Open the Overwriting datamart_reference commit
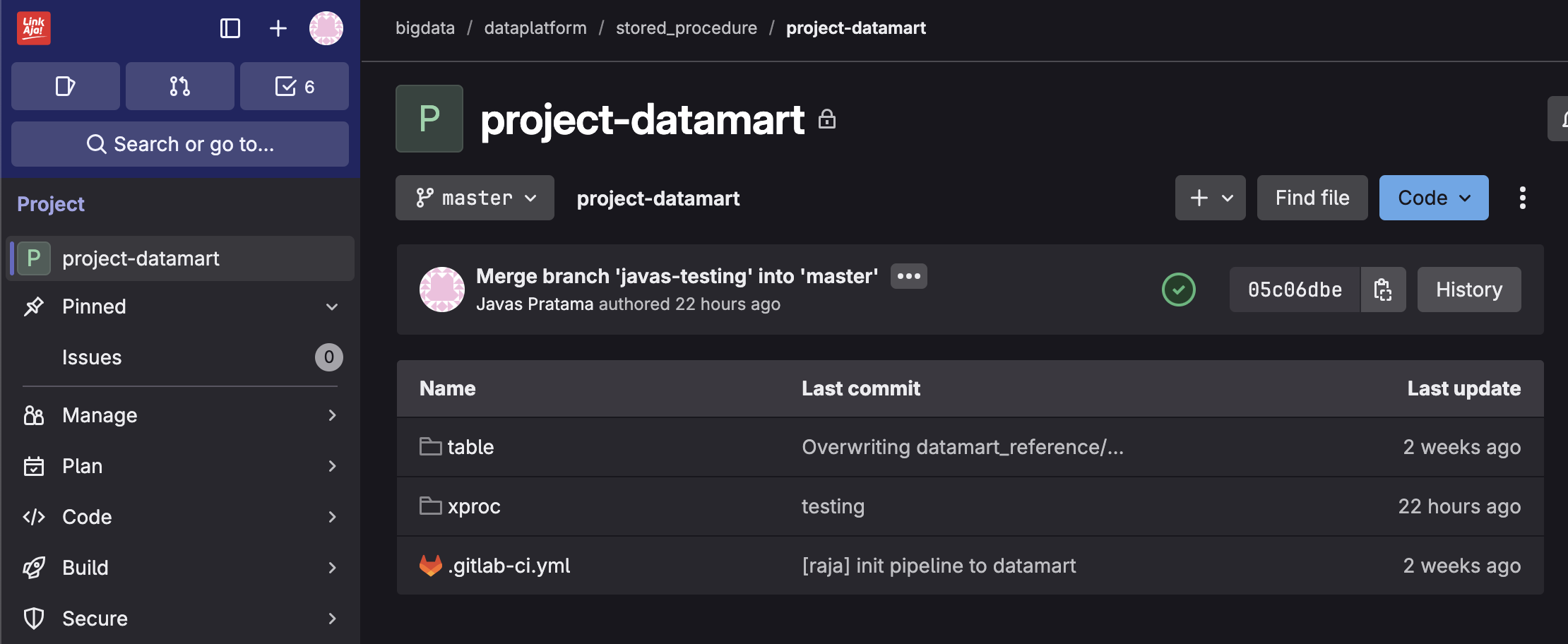 click(963, 447)
